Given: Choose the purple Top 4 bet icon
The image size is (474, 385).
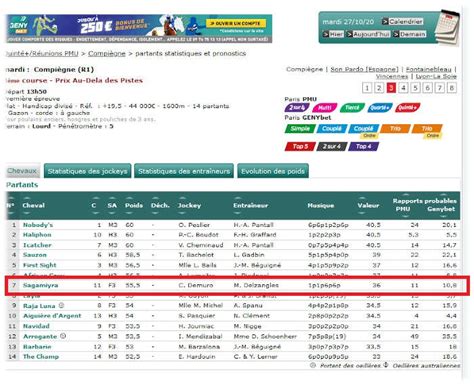Looking at the screenshot, I should click(x=363, y=146).
